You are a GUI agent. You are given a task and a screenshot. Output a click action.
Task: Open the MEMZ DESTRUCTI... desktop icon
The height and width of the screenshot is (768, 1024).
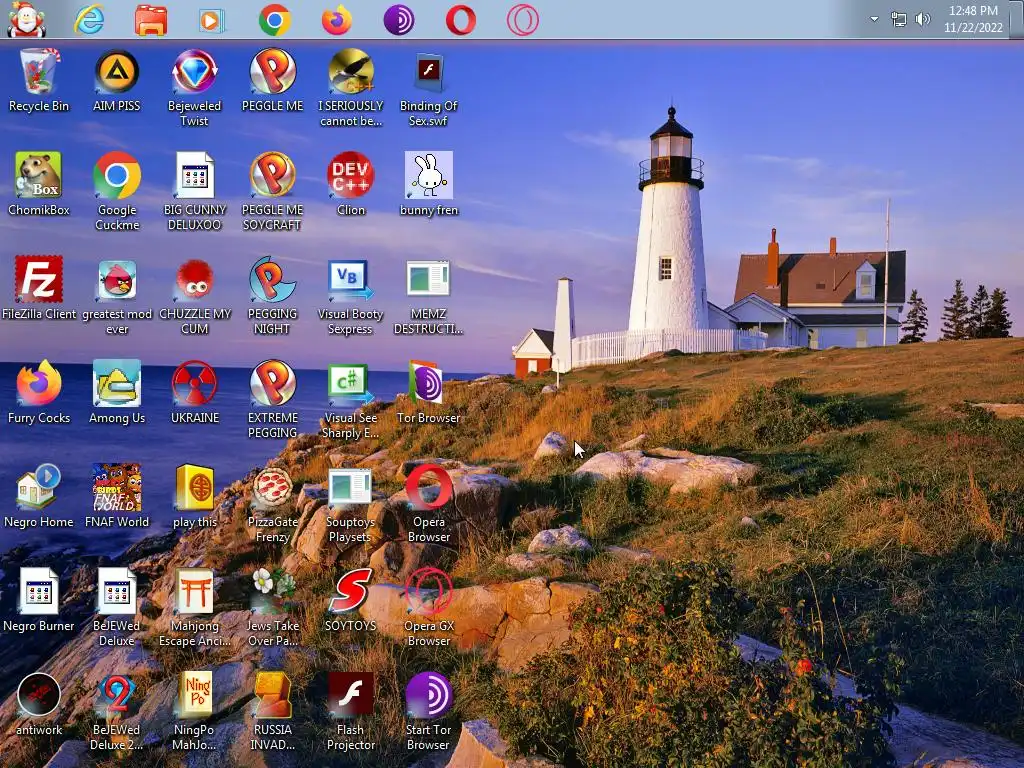[428, 296]
